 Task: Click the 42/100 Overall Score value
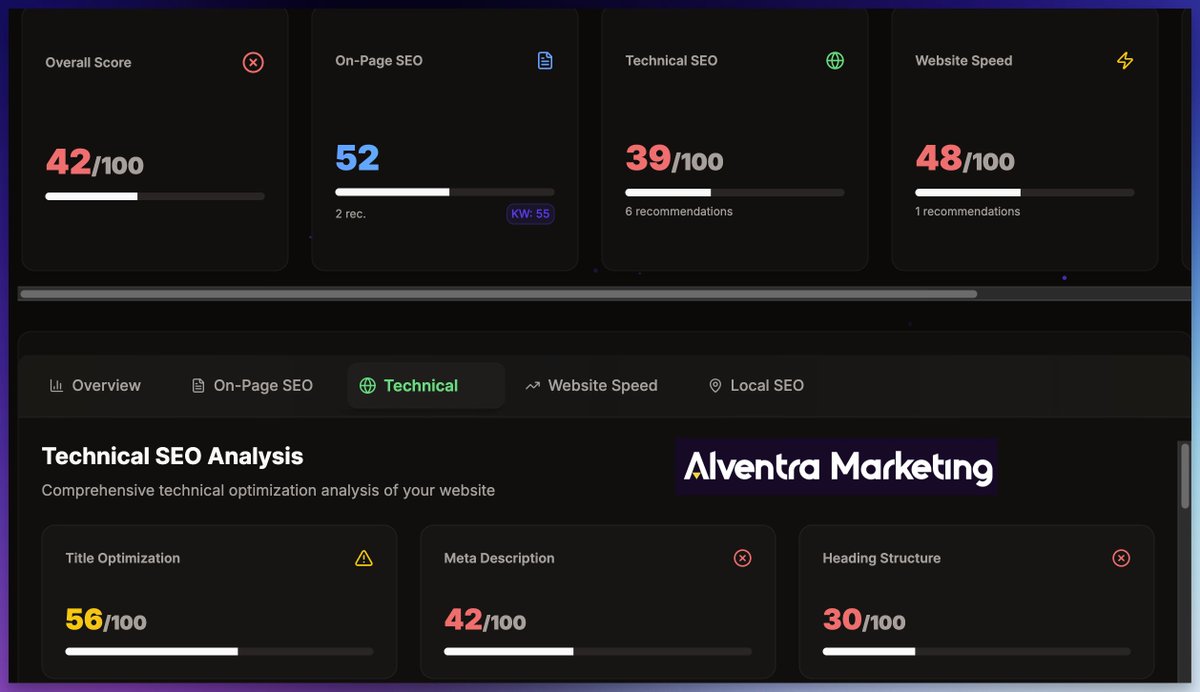pyautogui.click(x=95, y=162)
